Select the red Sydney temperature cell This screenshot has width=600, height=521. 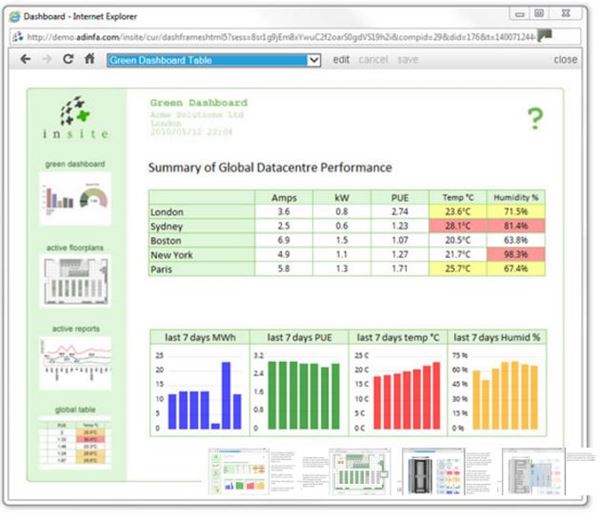[x=458, y=226]
